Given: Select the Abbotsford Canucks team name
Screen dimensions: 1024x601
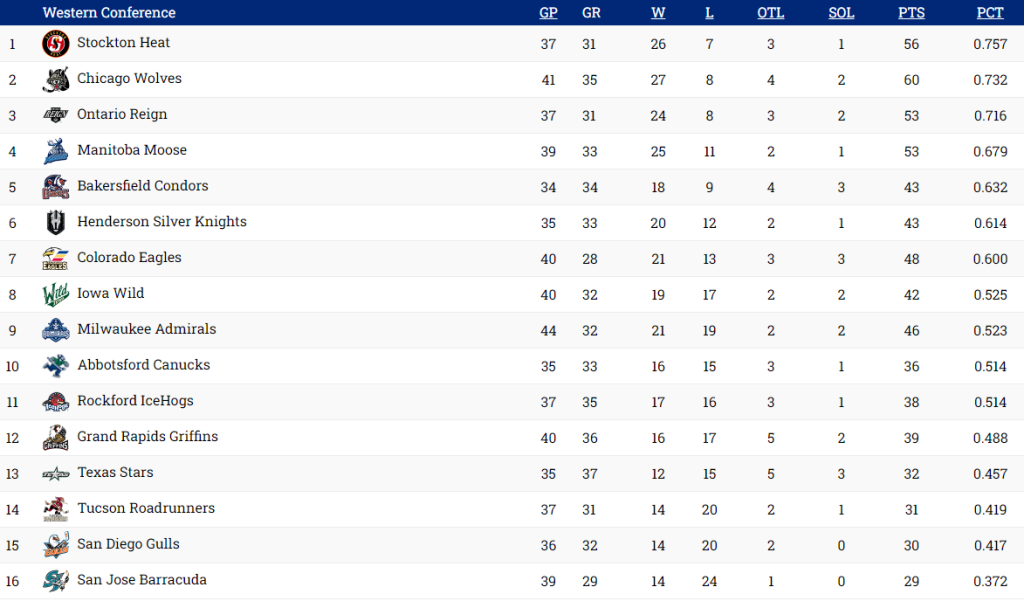Looking at the screenshot, I should pyautogui.click(x=143, y=365).
